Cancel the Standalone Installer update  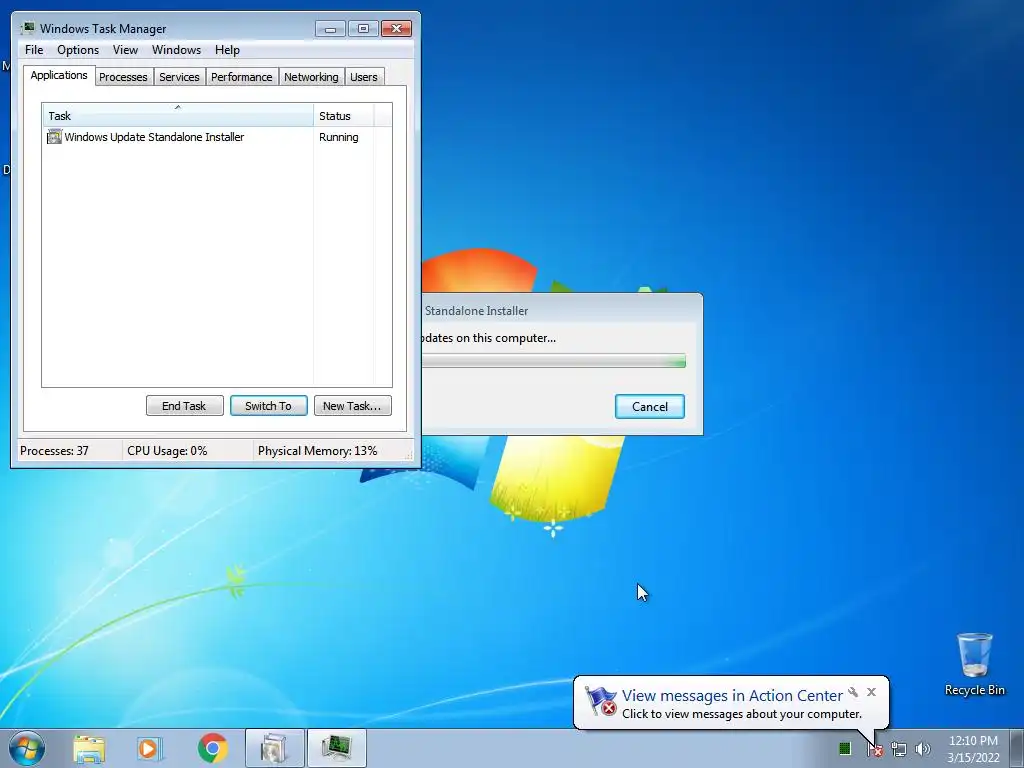click(650, 406)
